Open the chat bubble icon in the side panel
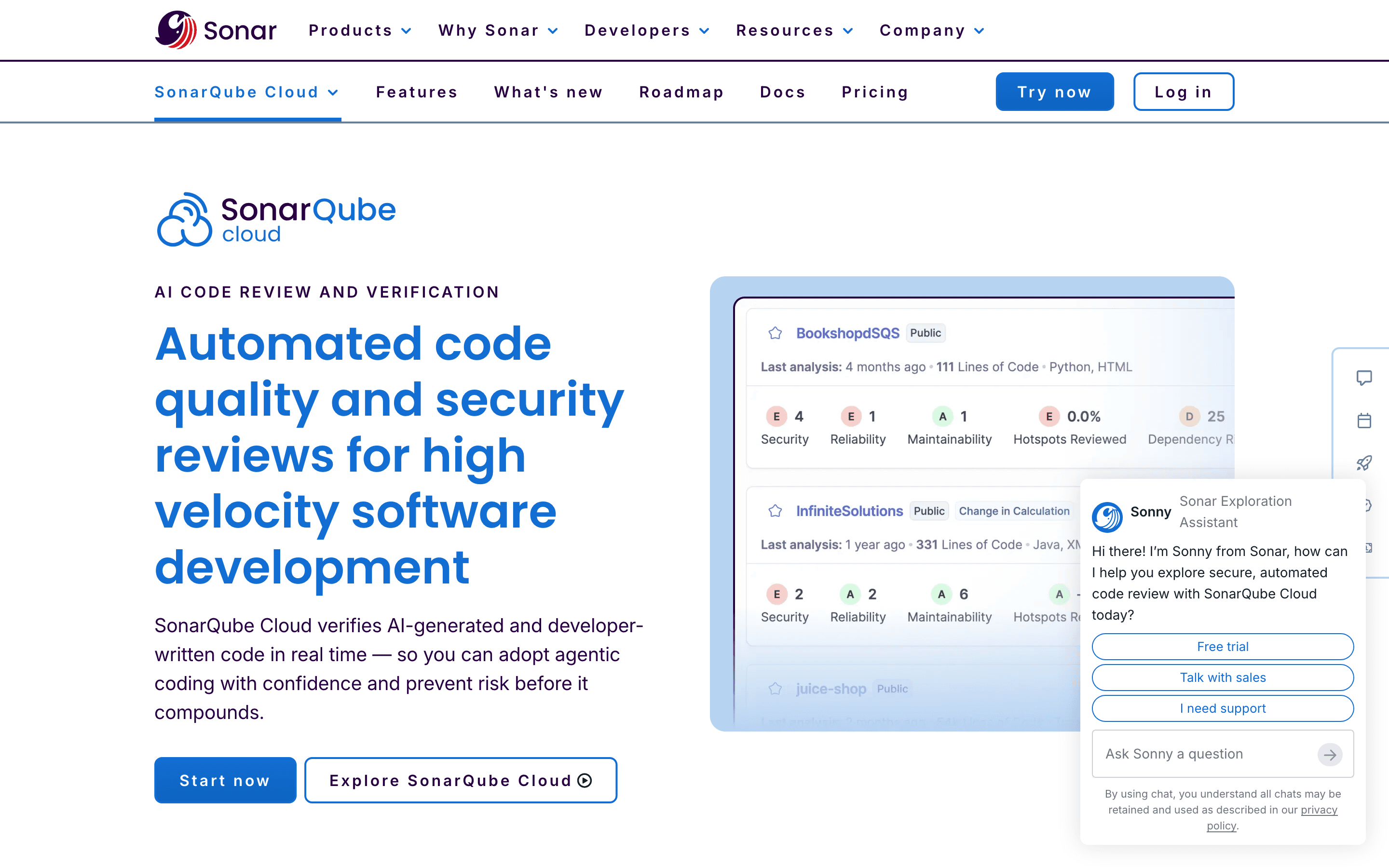This screenshot has width=1389, height=868. pyautogui.click(x=1364, y=378)
